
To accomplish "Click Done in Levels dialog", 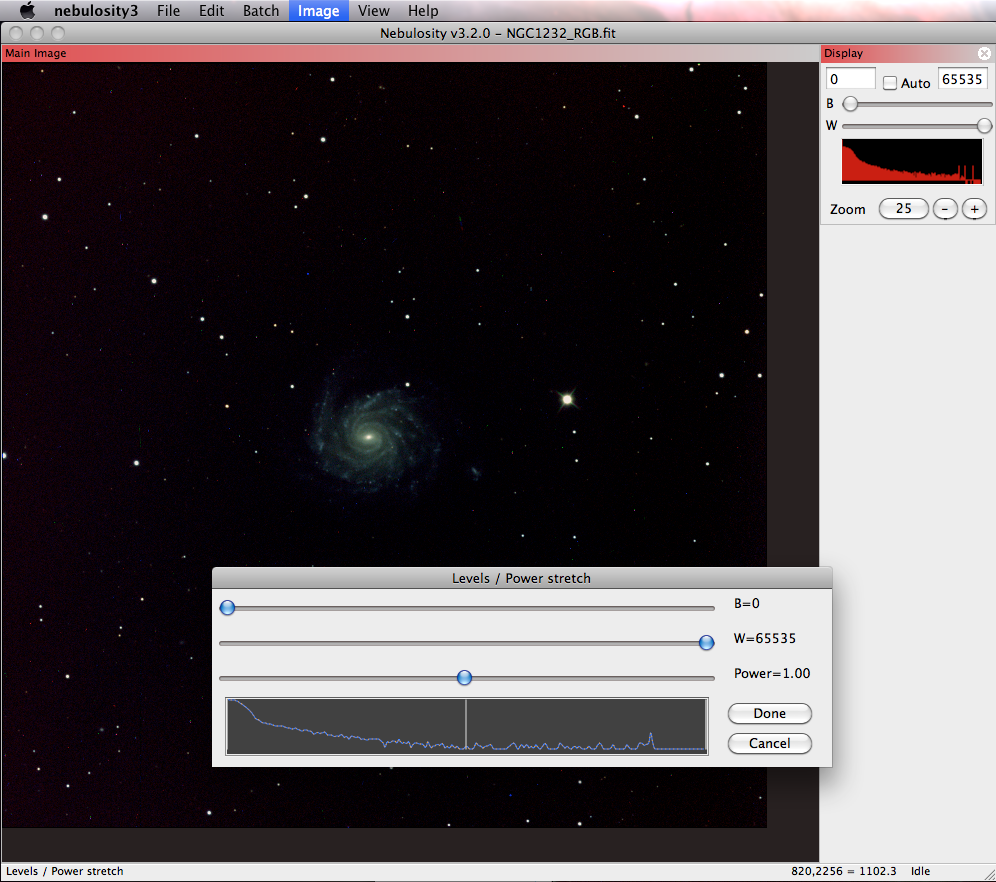I will click(769, 714).
